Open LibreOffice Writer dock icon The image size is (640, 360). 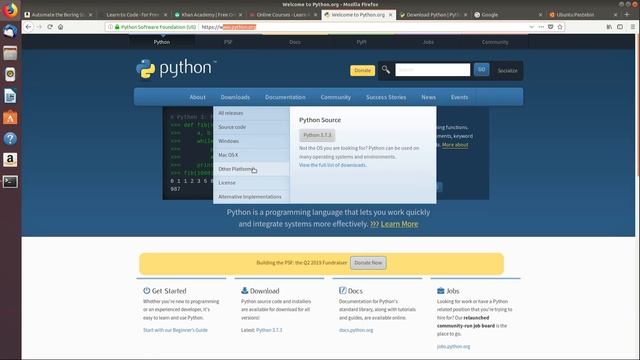pyautogui.click(x=10, y=96)
